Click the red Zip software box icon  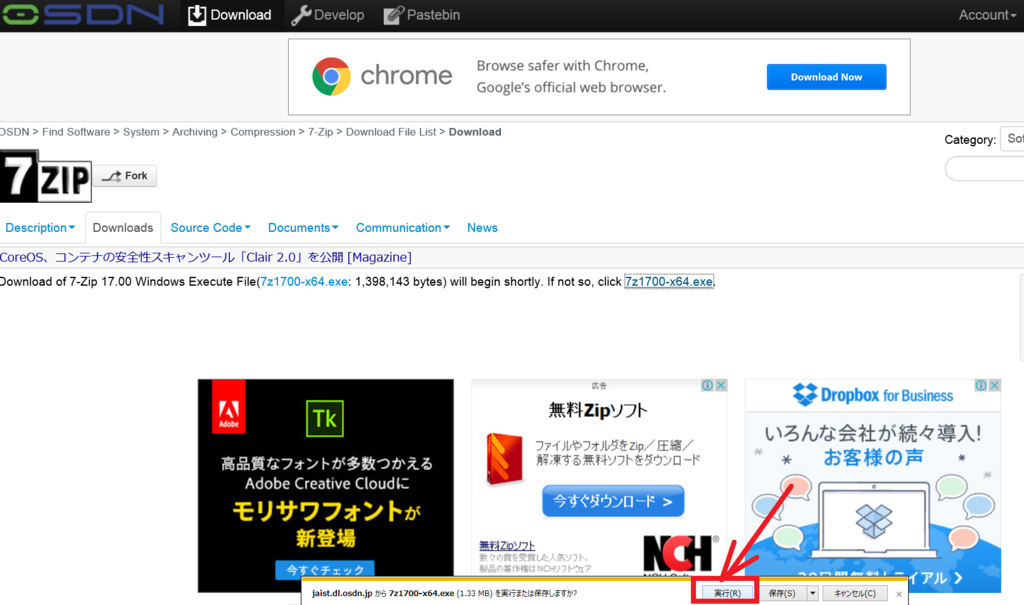504,459
